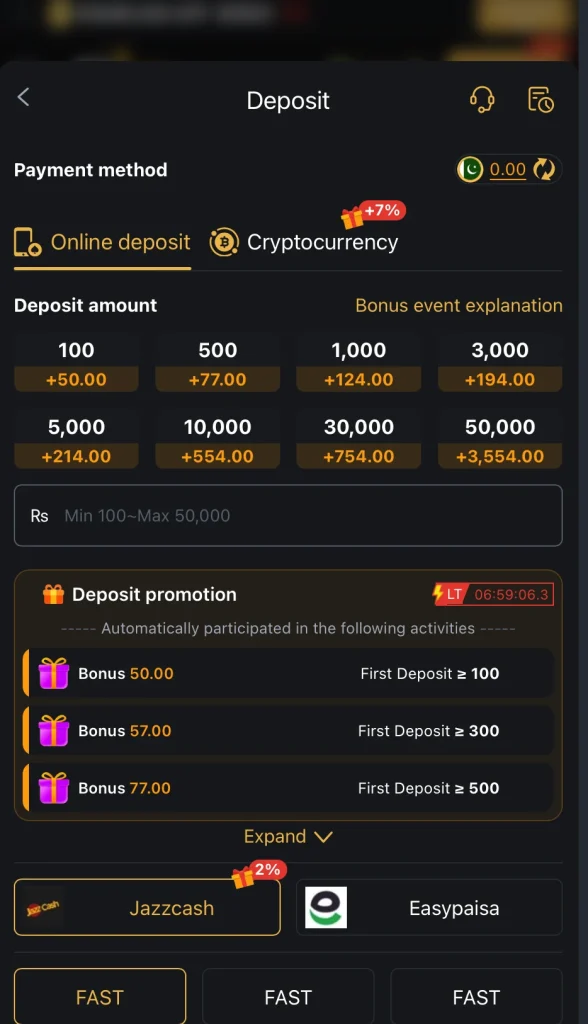
Task: Select the Online deposit tab
Action: tap(102, 242)
